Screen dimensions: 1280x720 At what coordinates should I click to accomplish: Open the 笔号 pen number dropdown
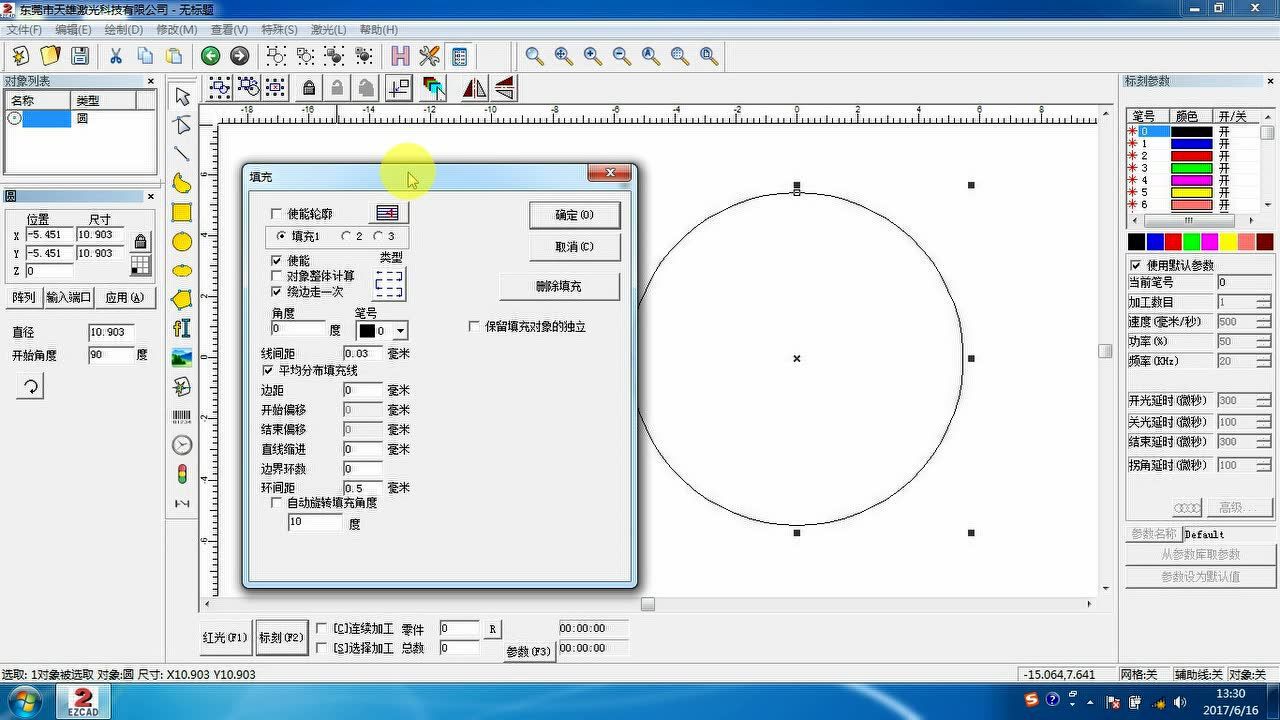[400, 331]
